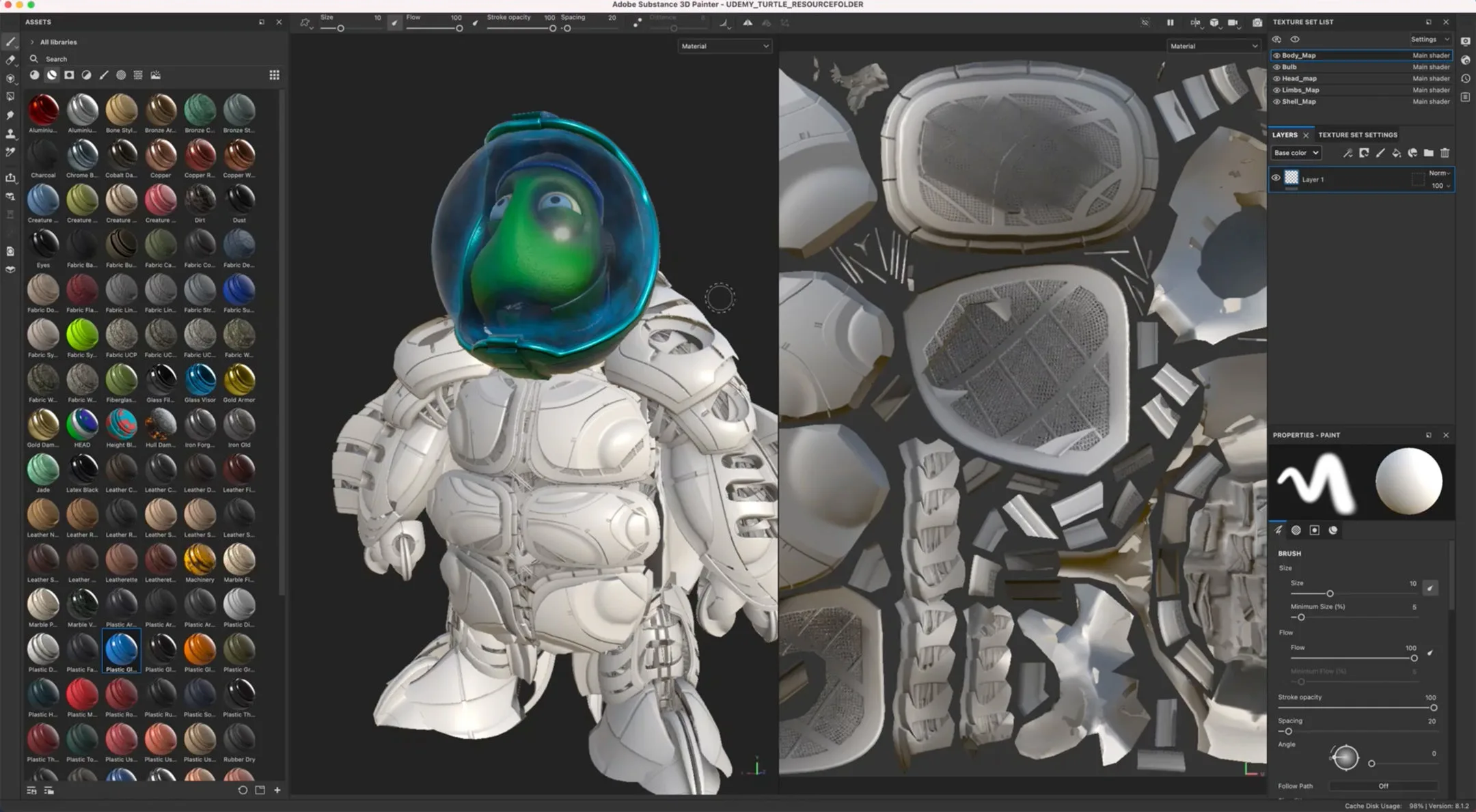This screenshot has width=1476, height=812.
Task: Switch assets to grid view icon
Action: click(274, 75)
